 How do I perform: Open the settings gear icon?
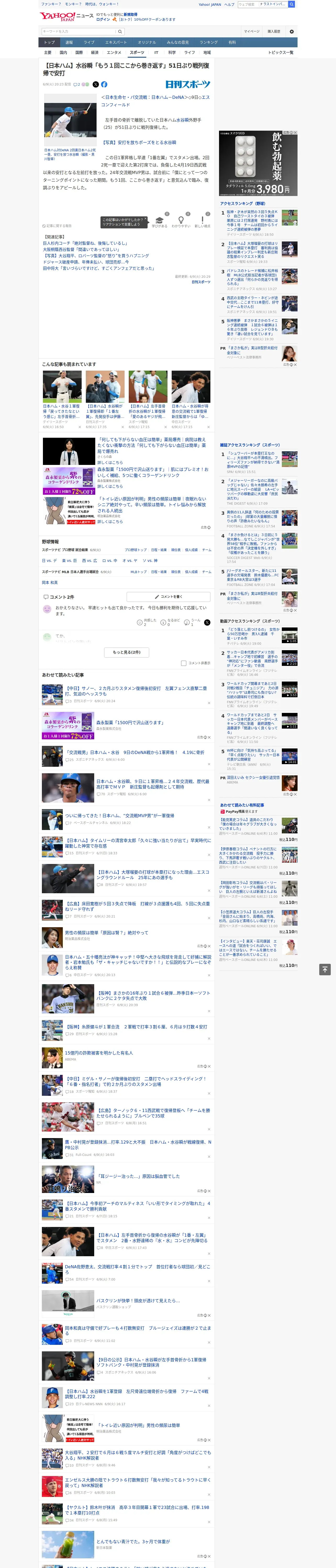pyautogui.click(x=292, y=32)
